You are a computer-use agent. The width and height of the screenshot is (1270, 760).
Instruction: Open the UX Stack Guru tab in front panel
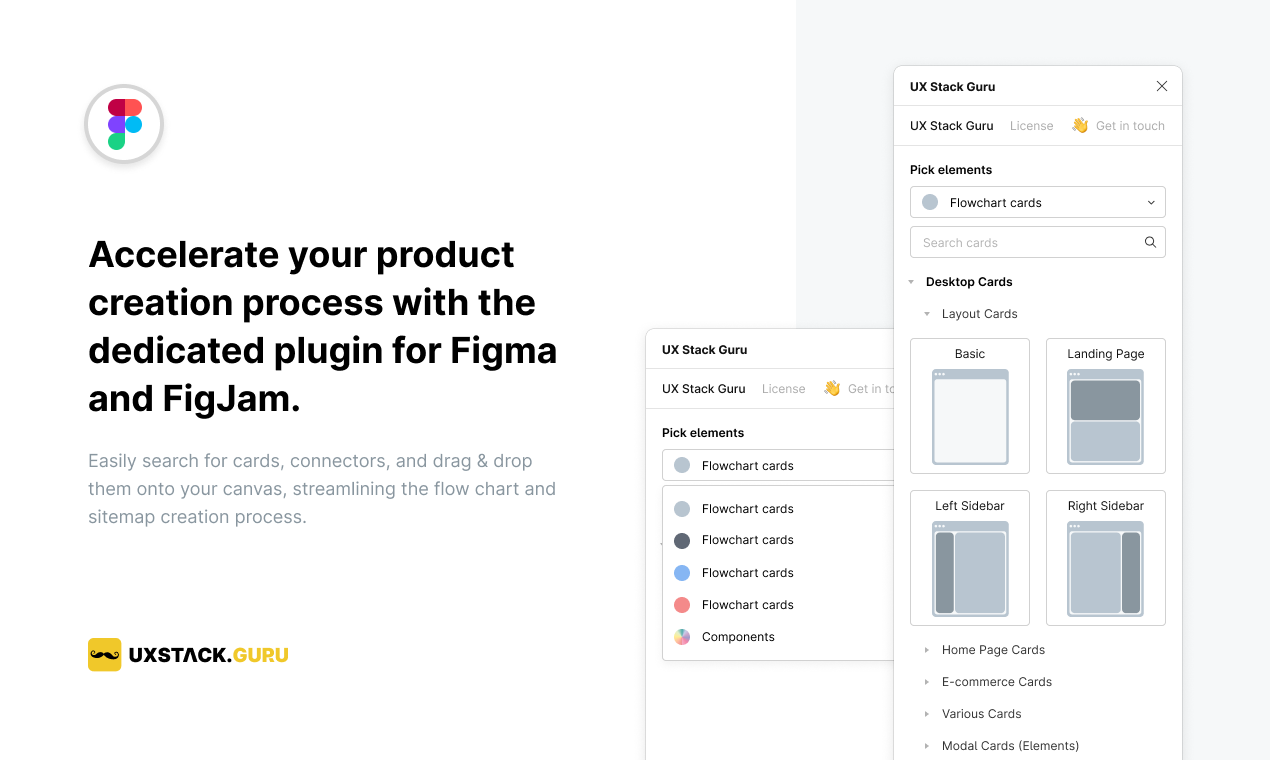(x=952, y=126)
